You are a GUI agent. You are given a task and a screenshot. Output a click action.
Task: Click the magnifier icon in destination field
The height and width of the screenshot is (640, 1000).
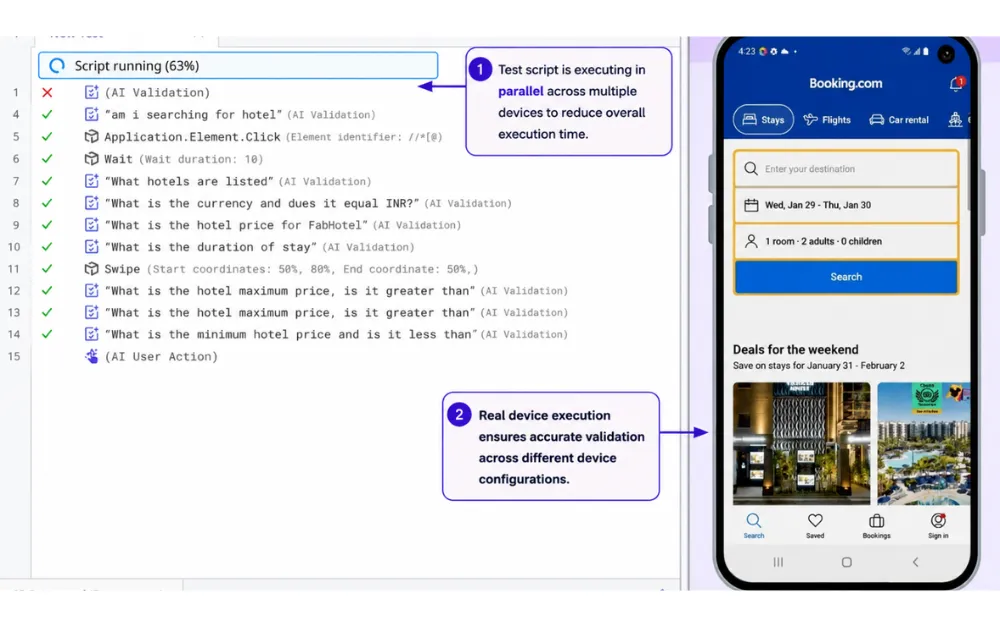751,169
